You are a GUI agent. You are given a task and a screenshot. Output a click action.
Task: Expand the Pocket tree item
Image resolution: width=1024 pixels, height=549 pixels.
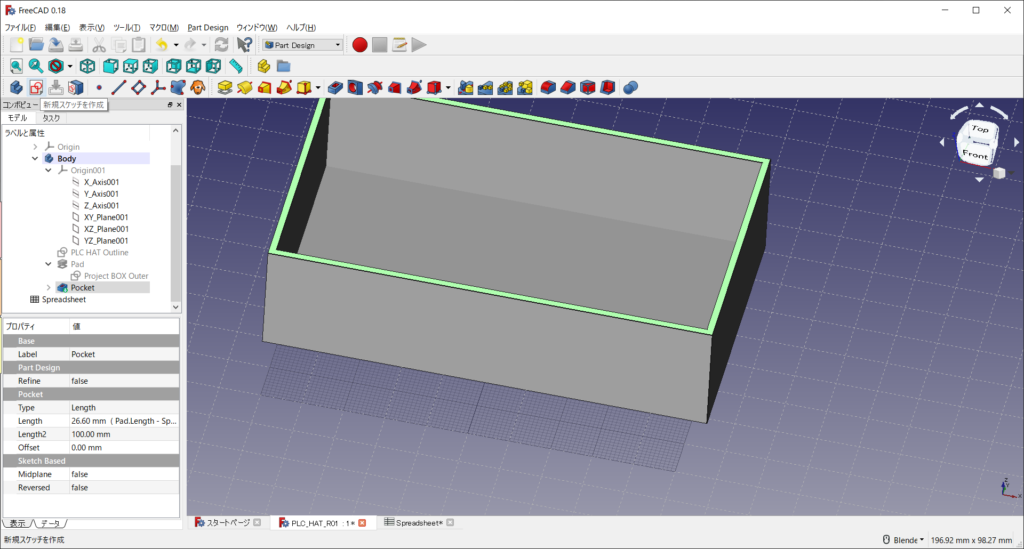tap(47, 288)
